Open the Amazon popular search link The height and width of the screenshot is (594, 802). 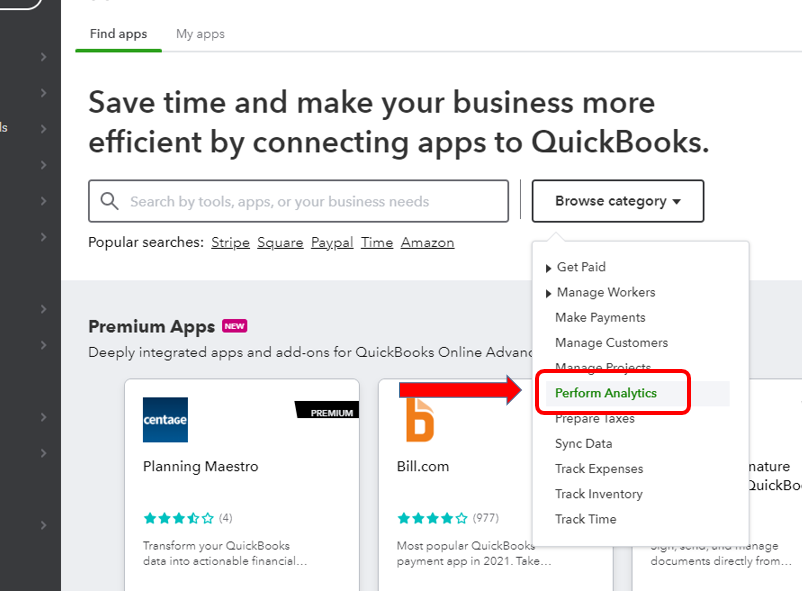[x=428, y=242]
